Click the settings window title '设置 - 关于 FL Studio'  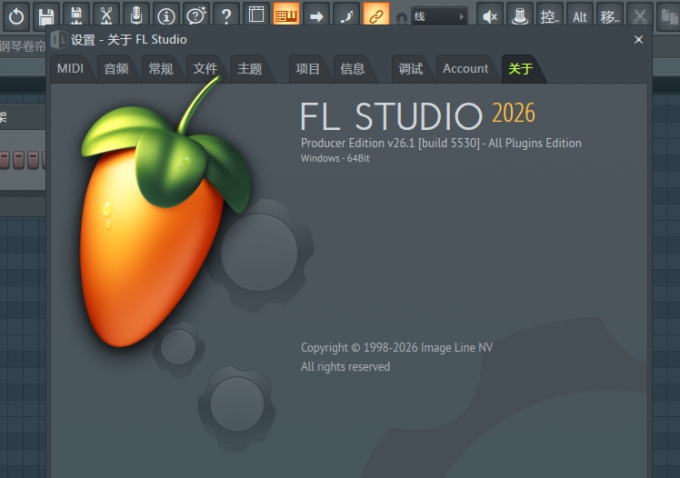[x=129, y=39]
